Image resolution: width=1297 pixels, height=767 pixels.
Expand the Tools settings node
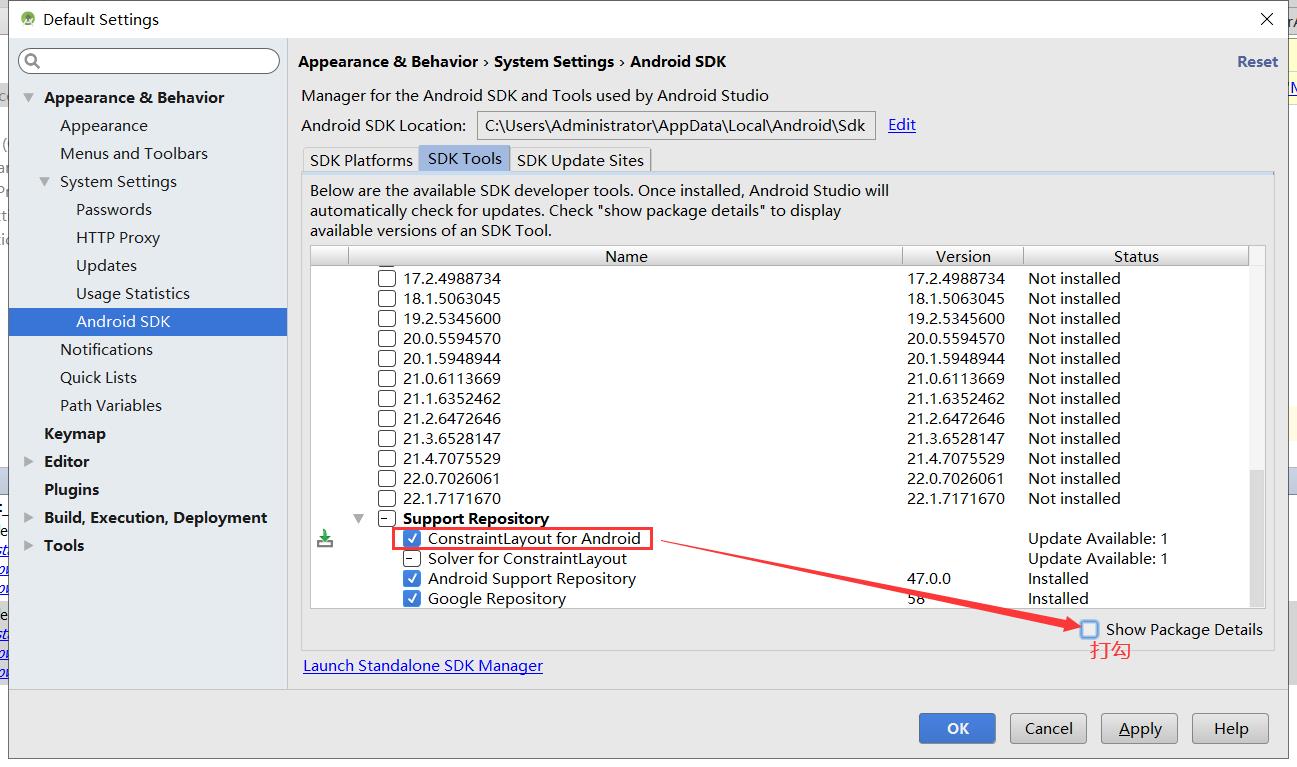[28, 546]
